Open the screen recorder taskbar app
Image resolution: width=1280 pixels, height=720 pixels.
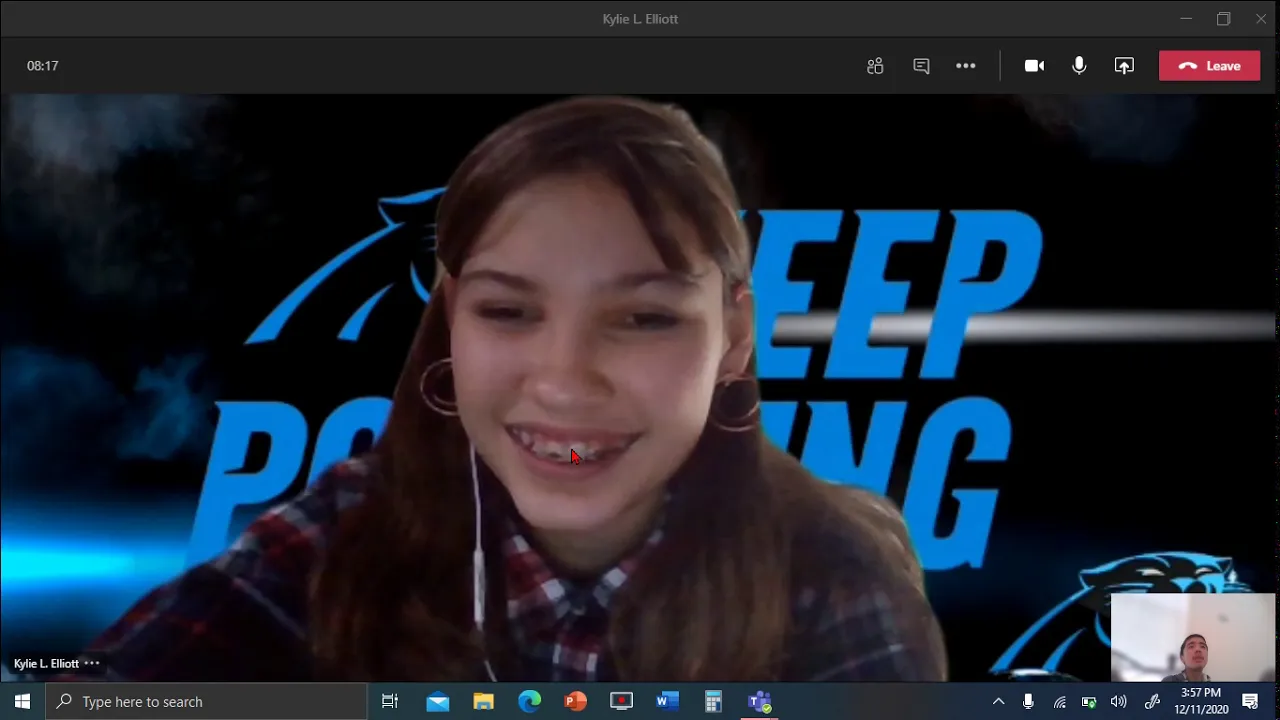(x=622, y=701)
